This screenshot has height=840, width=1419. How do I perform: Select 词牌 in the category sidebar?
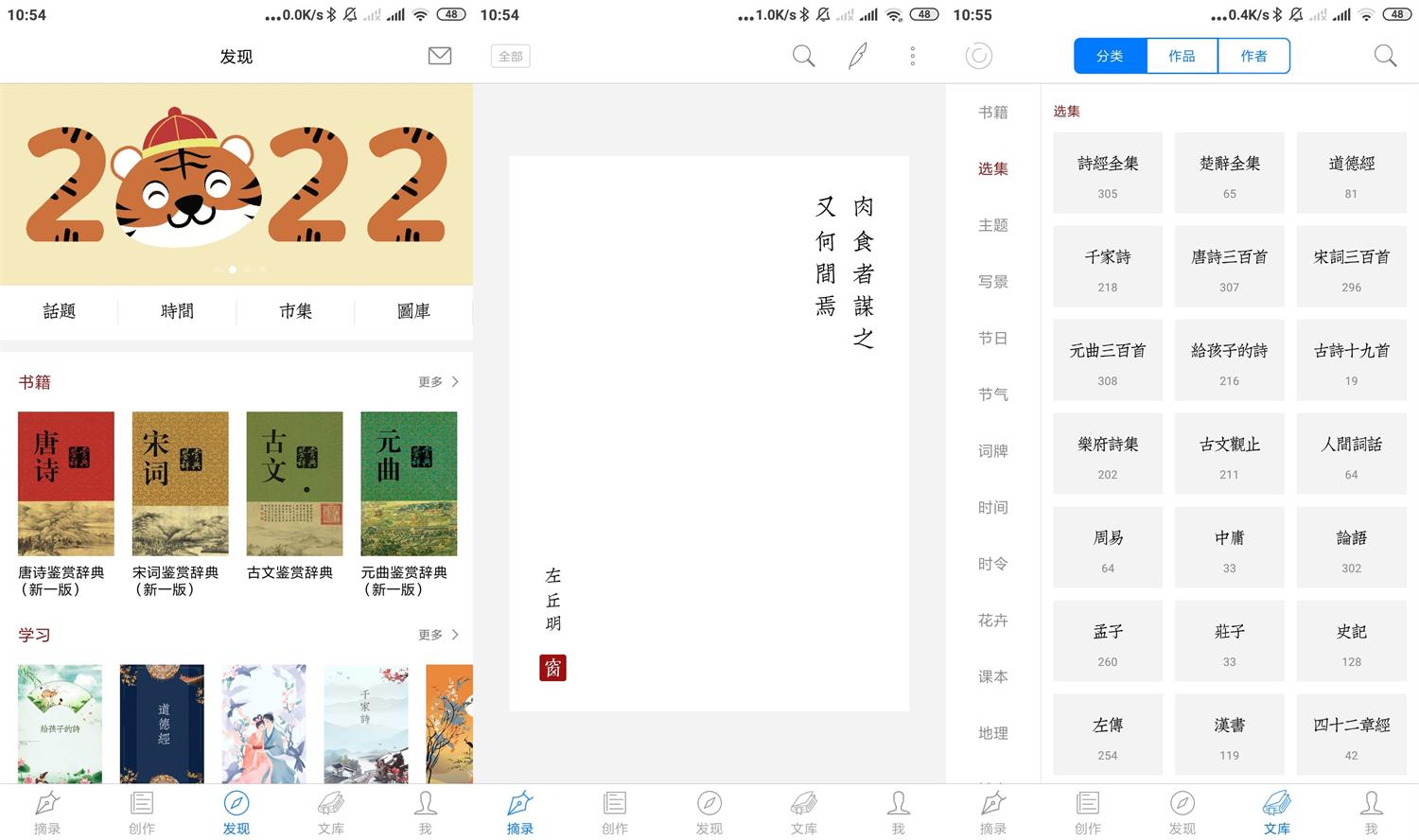(992, 451)
